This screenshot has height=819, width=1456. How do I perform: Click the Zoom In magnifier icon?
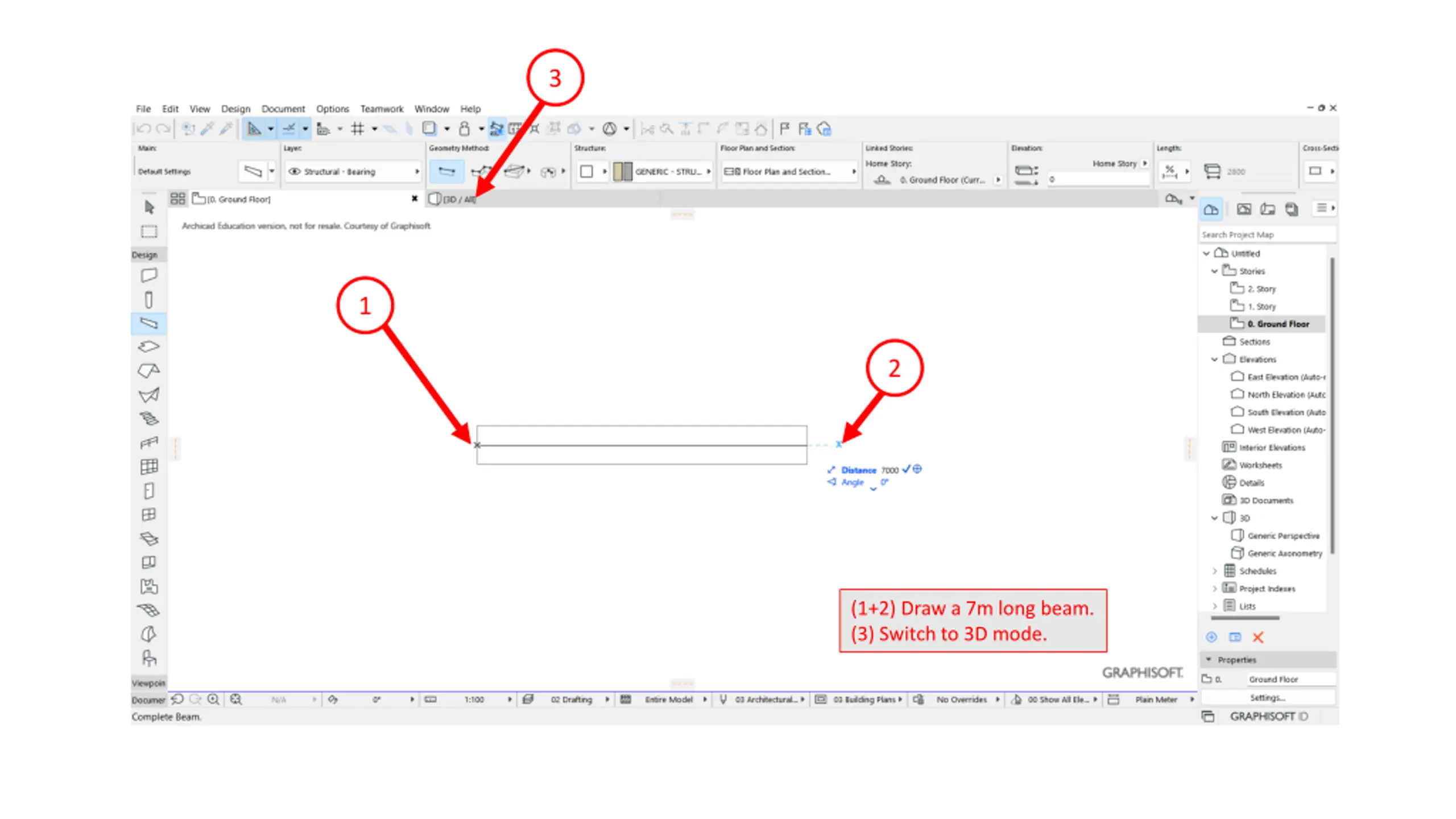point(213,699)
